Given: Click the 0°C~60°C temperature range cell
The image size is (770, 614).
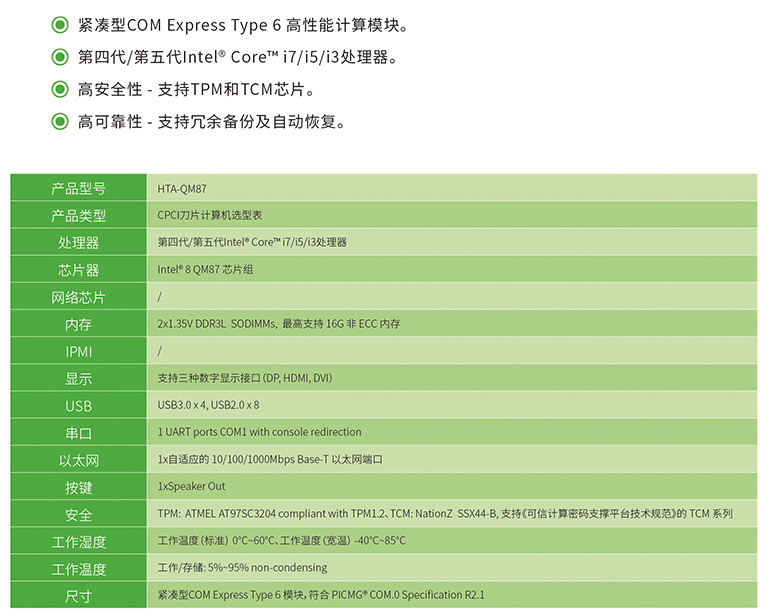Looking at the screenshot, I should (452, 541).
